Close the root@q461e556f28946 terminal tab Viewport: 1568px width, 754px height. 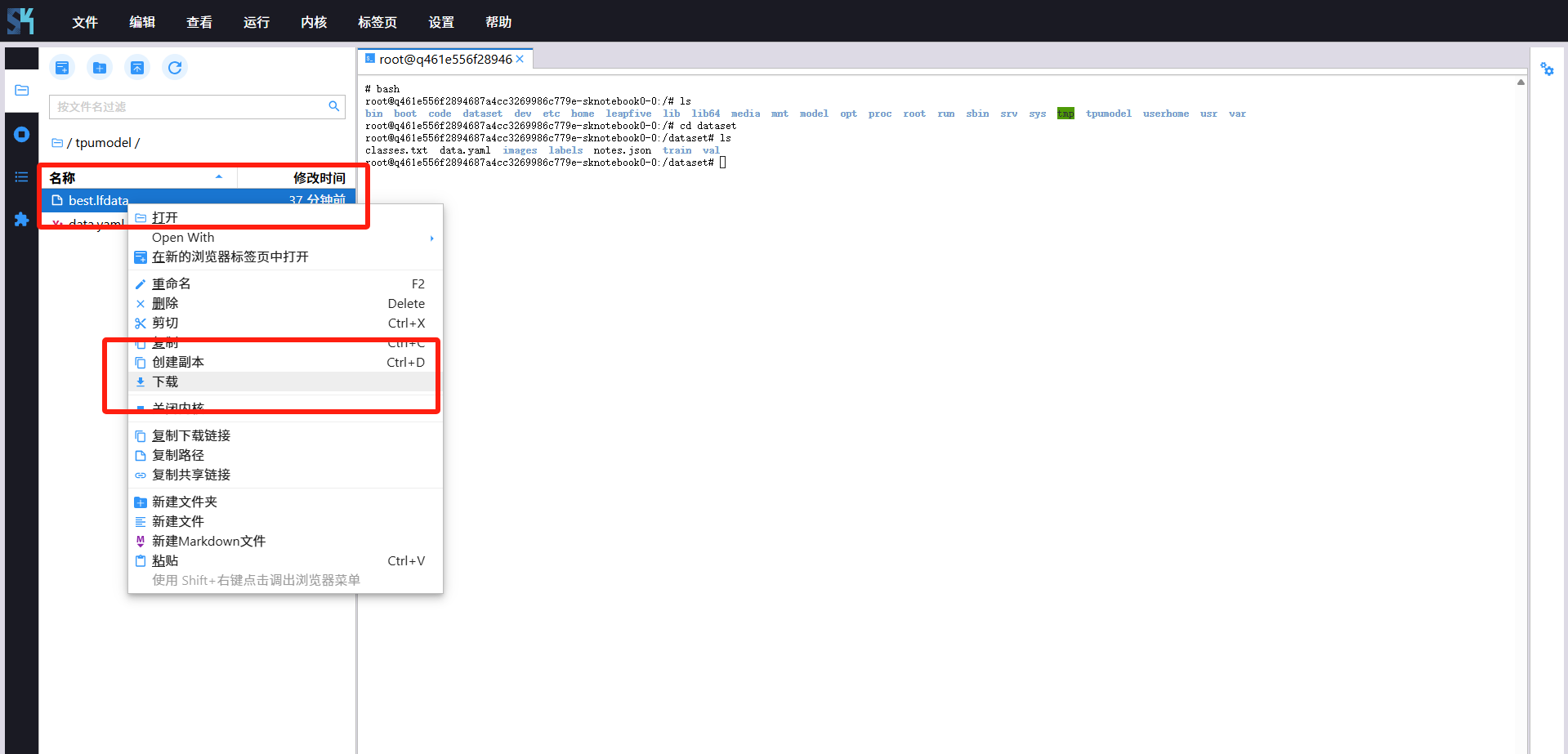tap(520, 59)
